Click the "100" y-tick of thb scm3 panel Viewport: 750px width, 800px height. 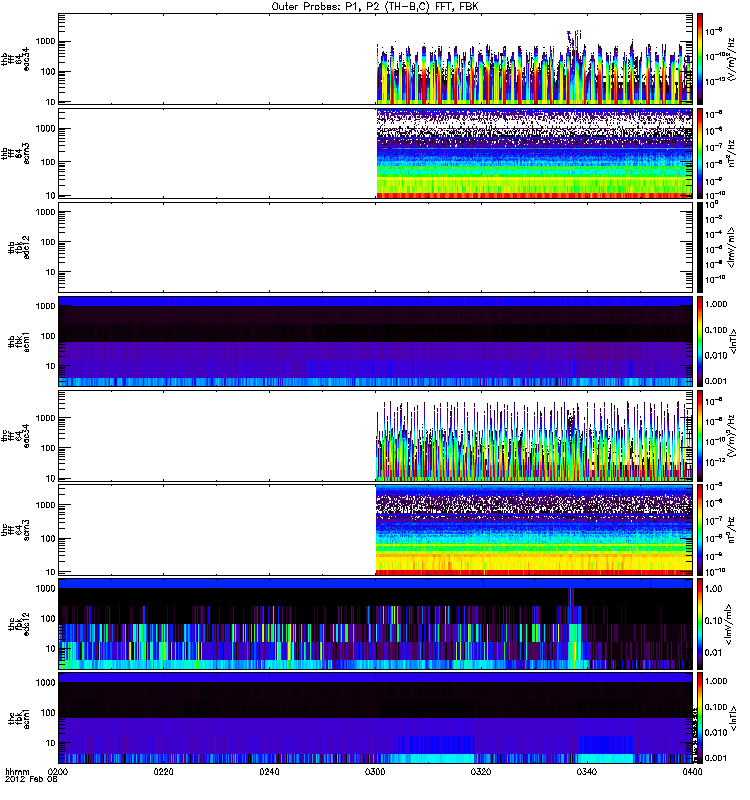point(48,162)
